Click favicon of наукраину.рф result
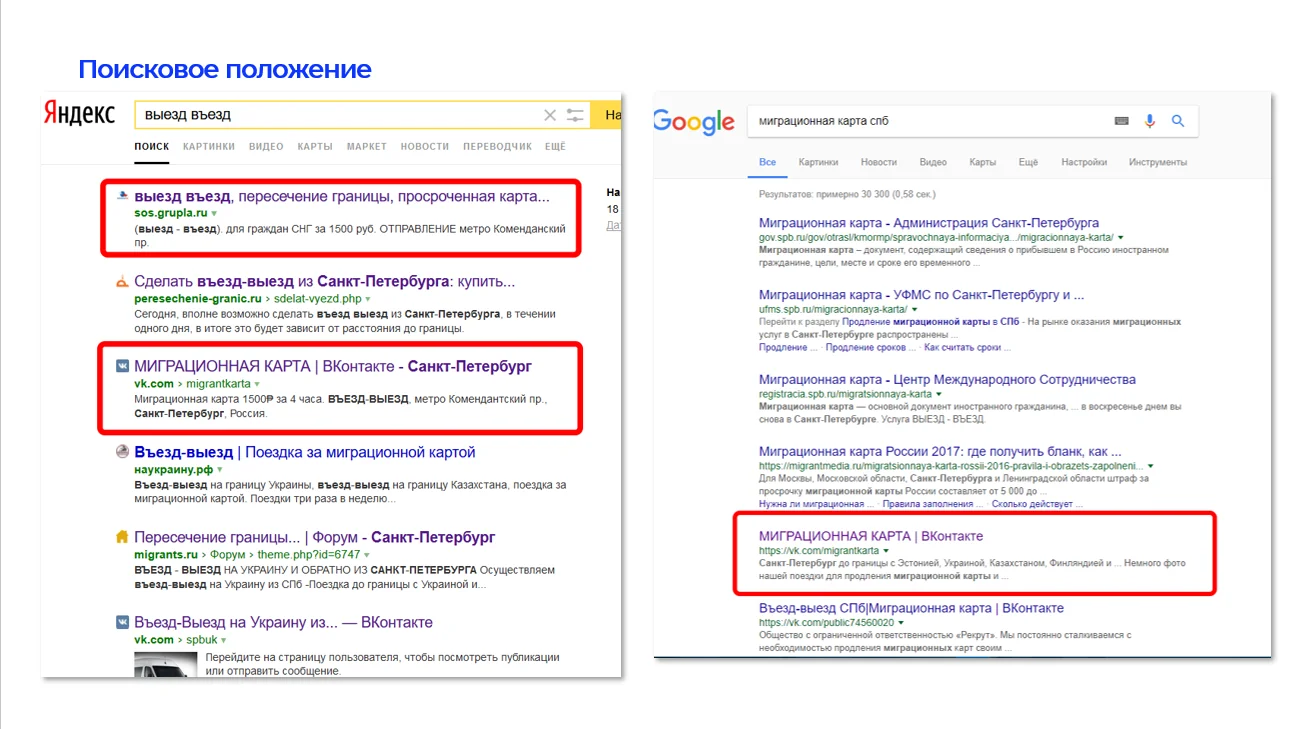 click(x=122, y=452)
